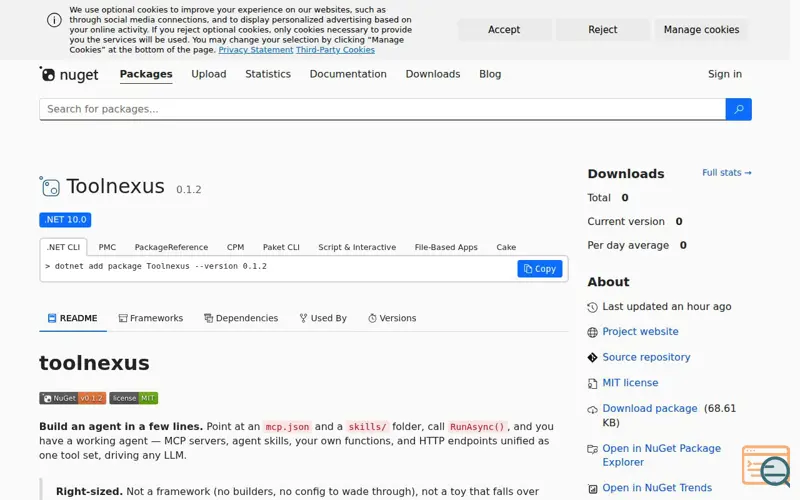Viewport: 800px width, 500px height.
Task: Open the Statistics page
Action: coord(268,74)
